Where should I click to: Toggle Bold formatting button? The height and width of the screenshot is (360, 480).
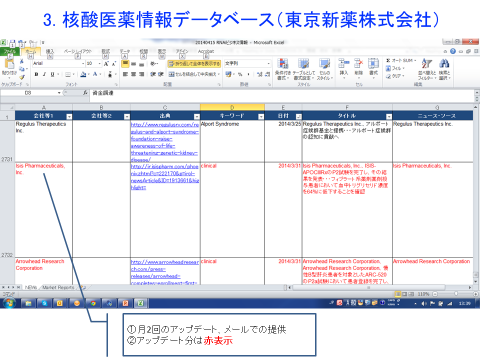coord(36,74)
